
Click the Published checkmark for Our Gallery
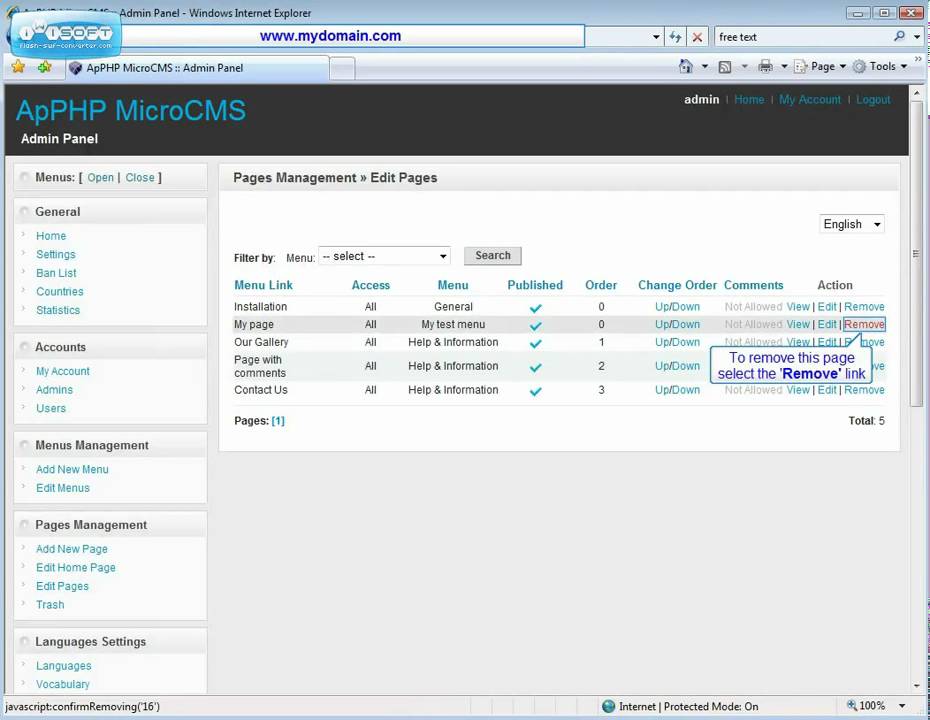[x=536, y=343]
